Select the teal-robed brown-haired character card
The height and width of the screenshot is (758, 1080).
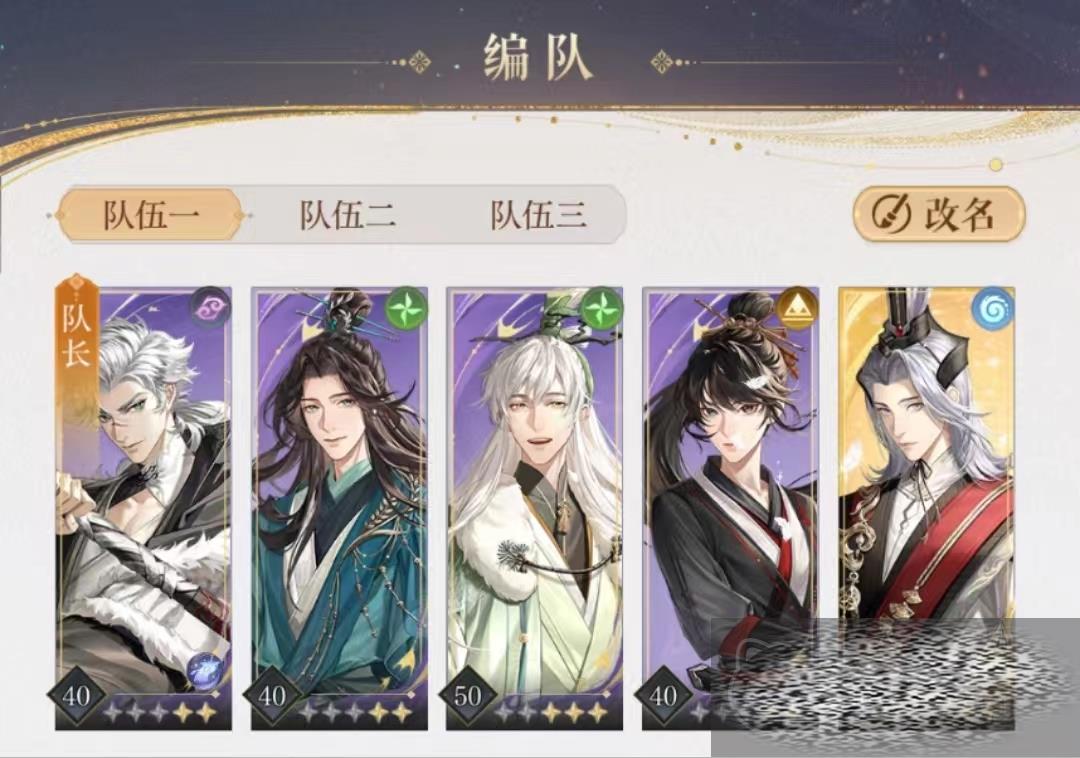point(339,508)
